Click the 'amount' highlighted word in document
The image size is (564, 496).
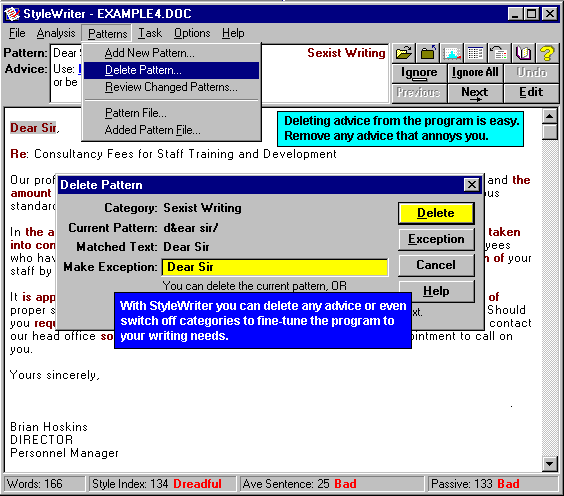coord(31,194)
